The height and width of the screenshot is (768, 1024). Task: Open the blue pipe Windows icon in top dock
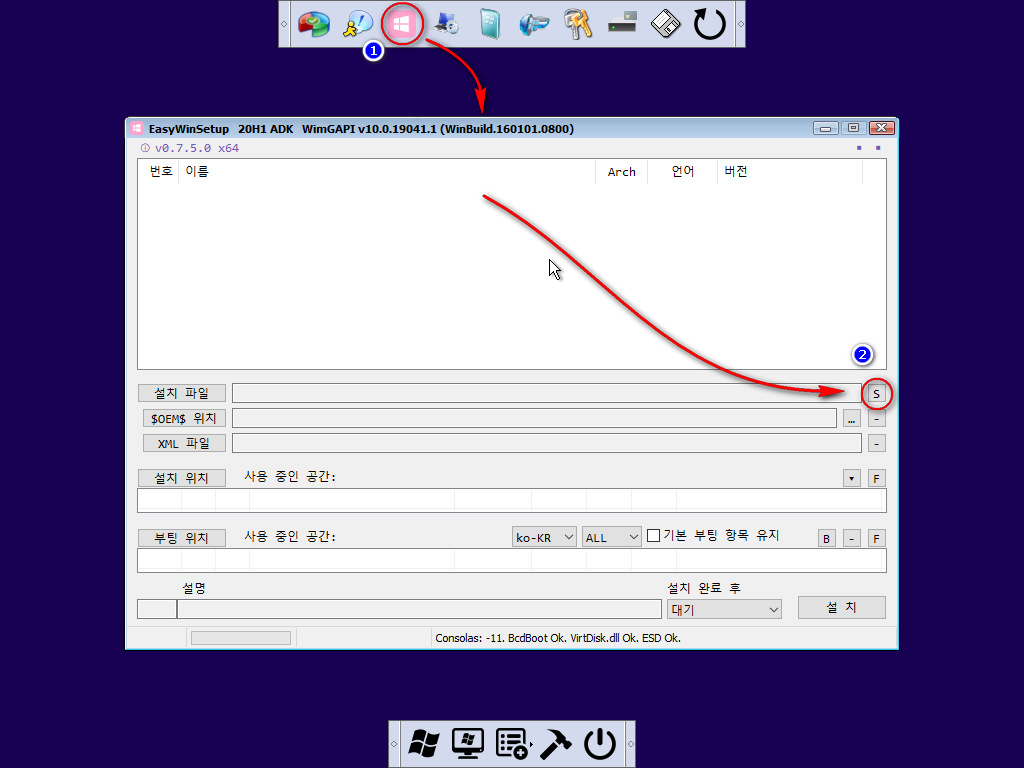pyautogui.click(x=534, y=24)
